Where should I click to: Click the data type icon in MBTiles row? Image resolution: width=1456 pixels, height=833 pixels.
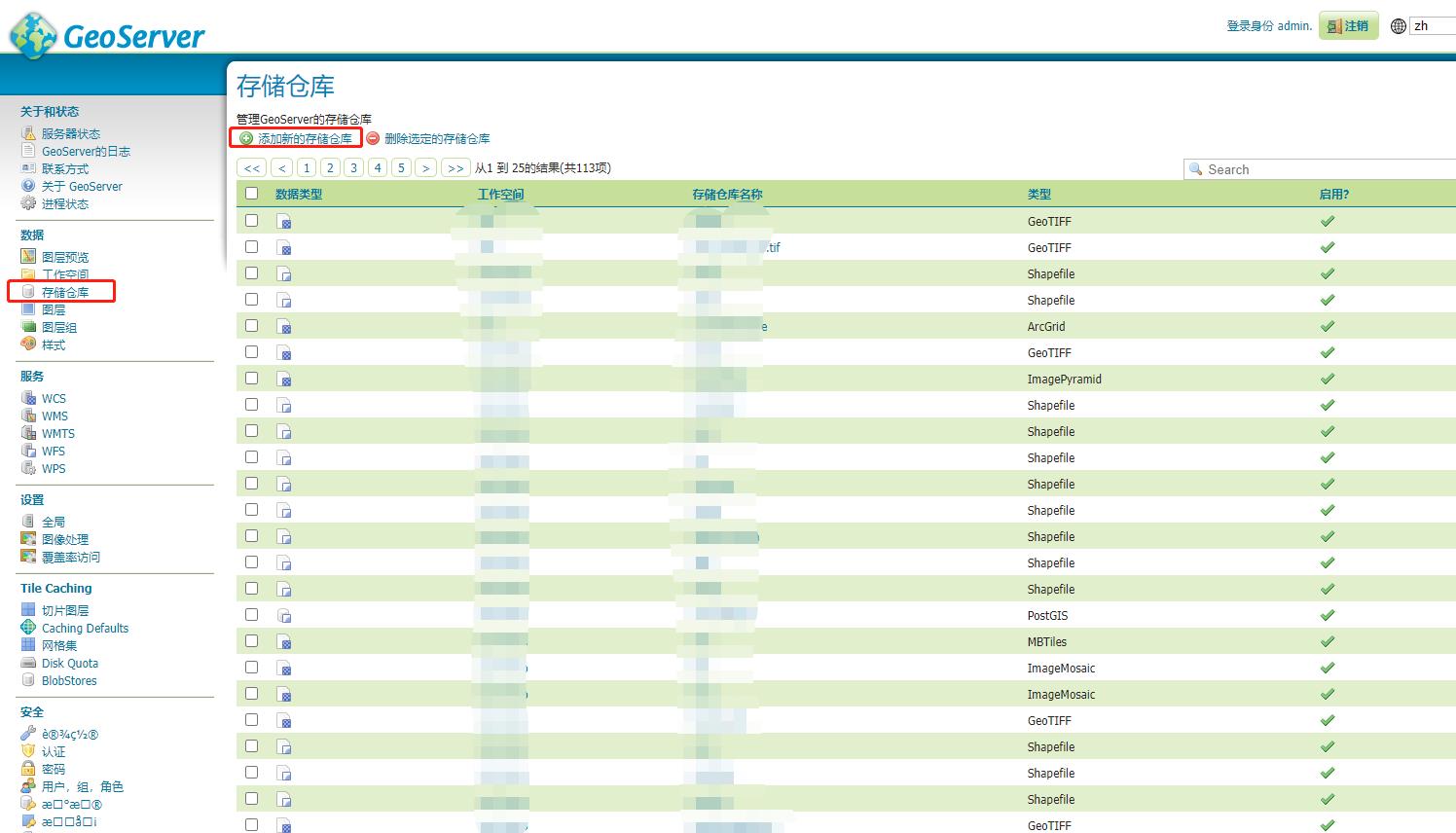click(x=284, y=642)
